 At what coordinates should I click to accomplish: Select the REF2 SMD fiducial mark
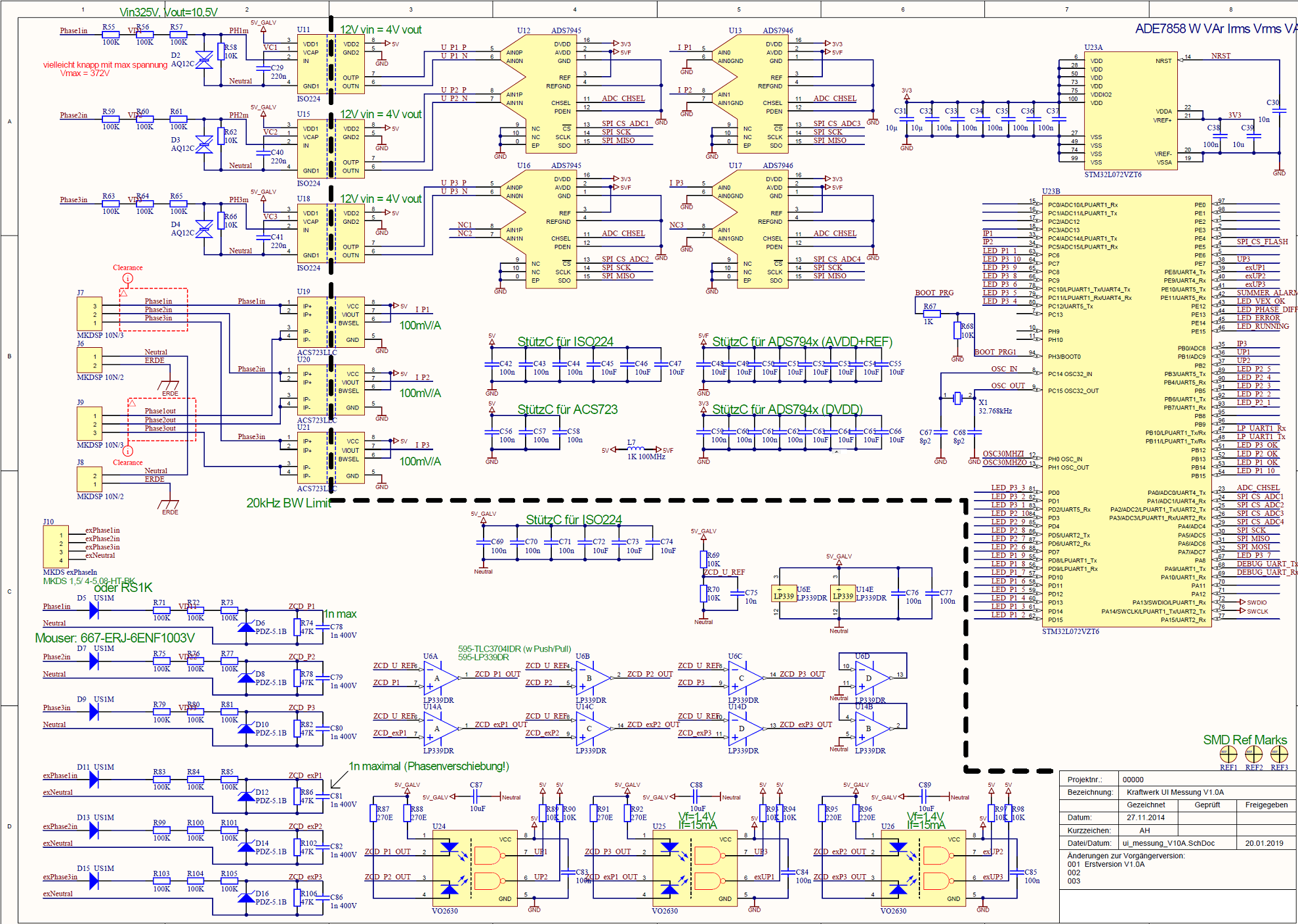[x=1254, y=754]
